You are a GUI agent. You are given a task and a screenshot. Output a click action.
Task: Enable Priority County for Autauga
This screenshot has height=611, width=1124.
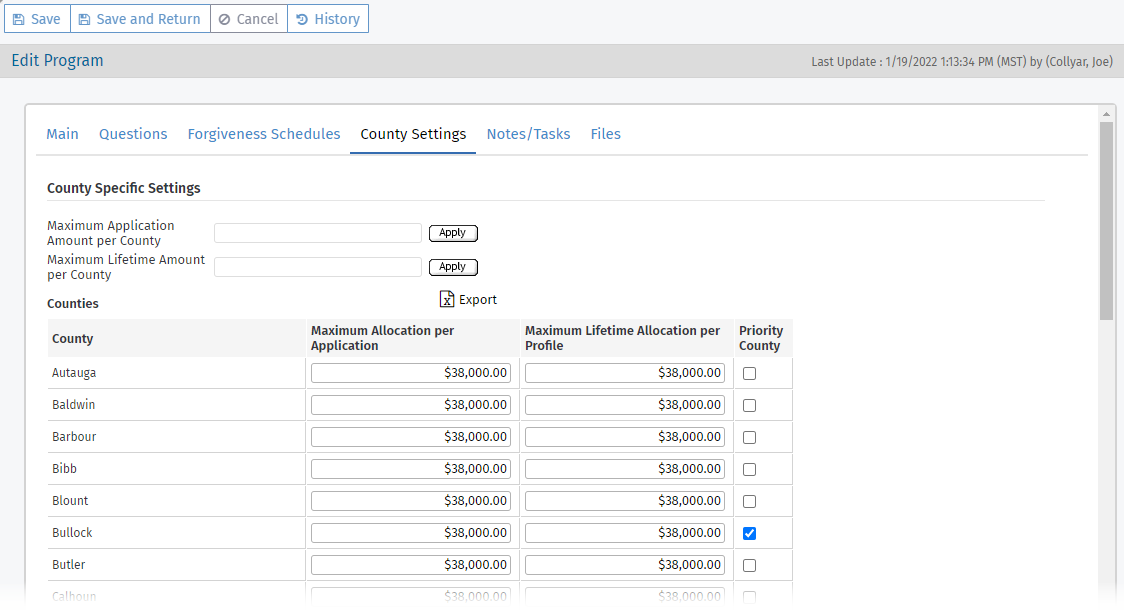point(749,373)
